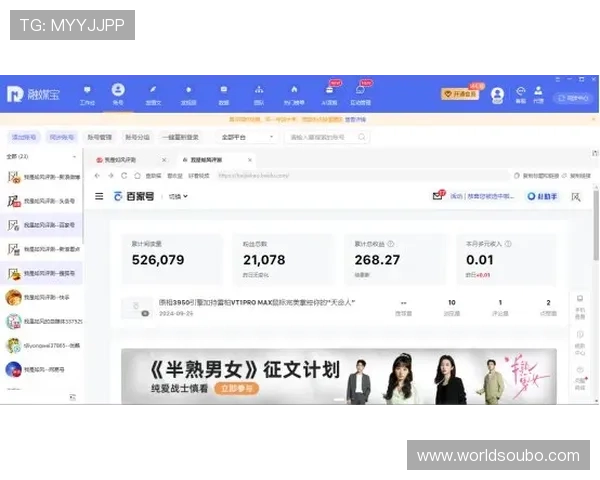Open the VT1PRO MAX article title
The width and height of the screenshot is (600, 480).
click(257, 302)
